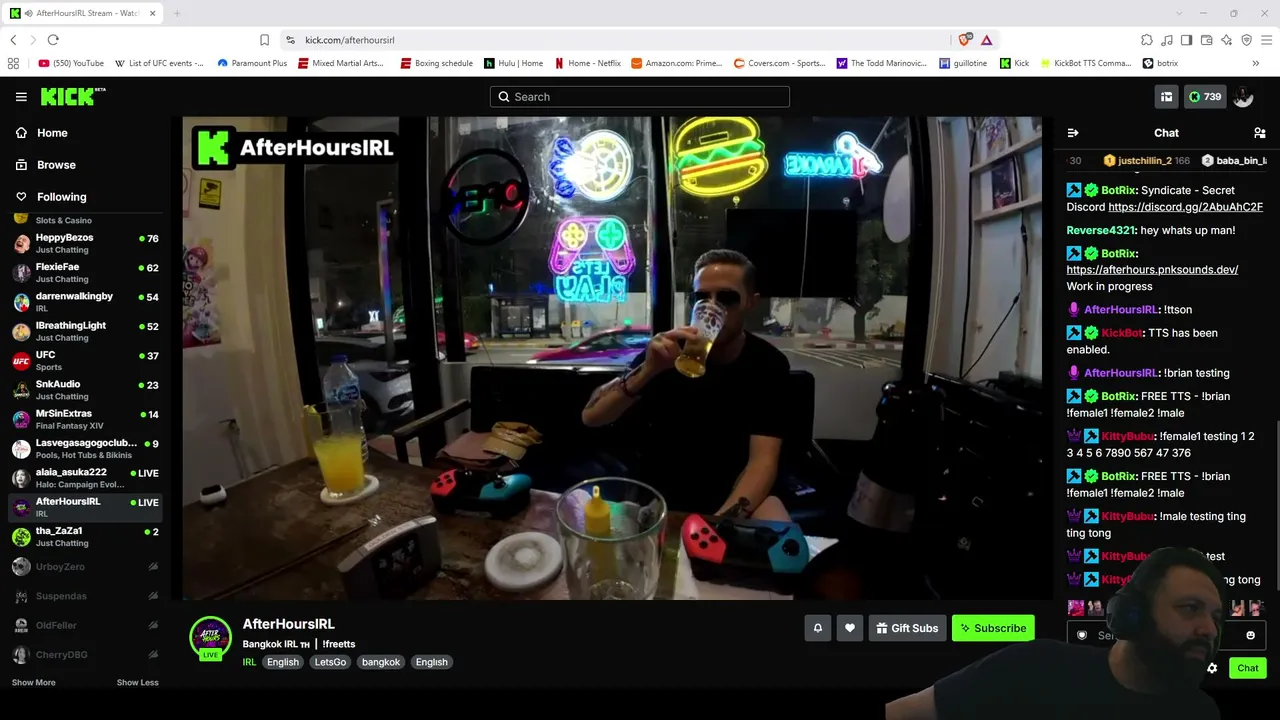The width and height of the screenshot is (1280, 720).
Task: Click the AfterHoursIRL streamer avatar
Action: [x=210, y=637]
